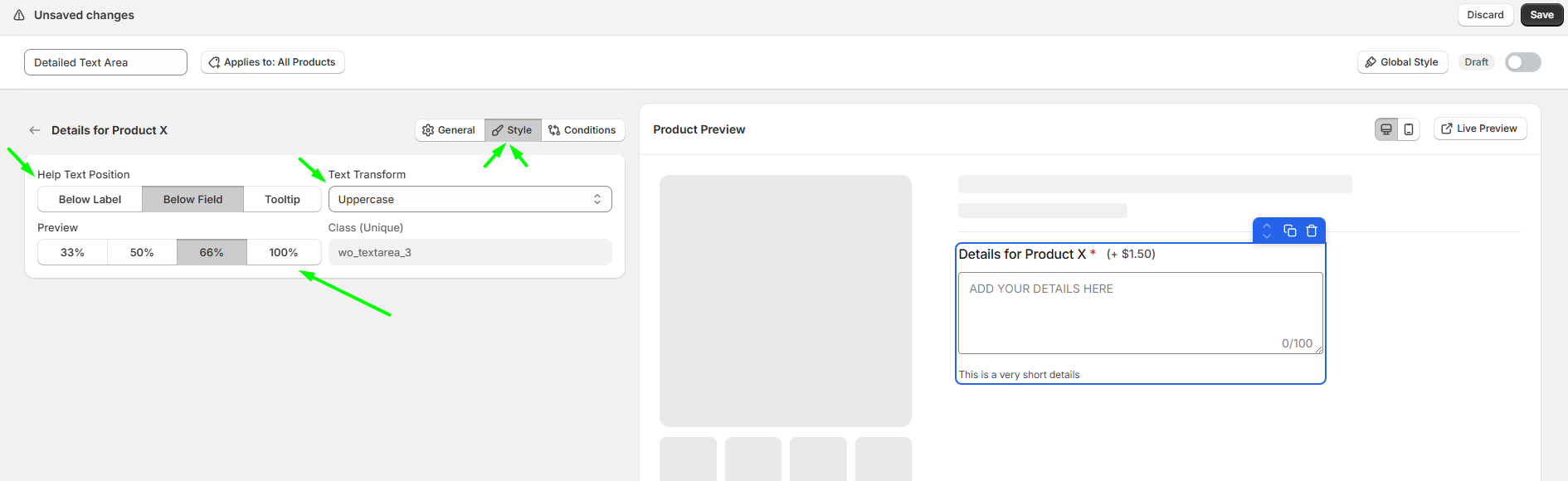Switch to the General tab
Image resolution: width=1568 pixels, height=481 pixels.
click(x=449, y=130)
